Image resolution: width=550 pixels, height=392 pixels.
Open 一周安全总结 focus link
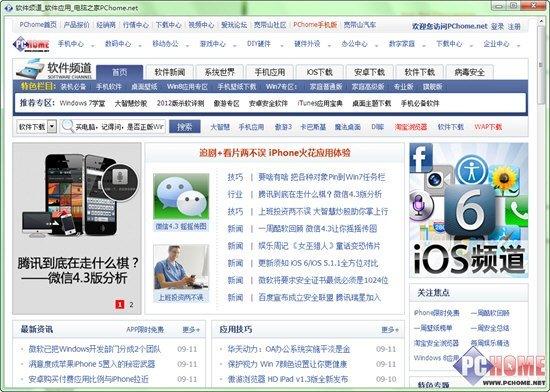point(490,328)
